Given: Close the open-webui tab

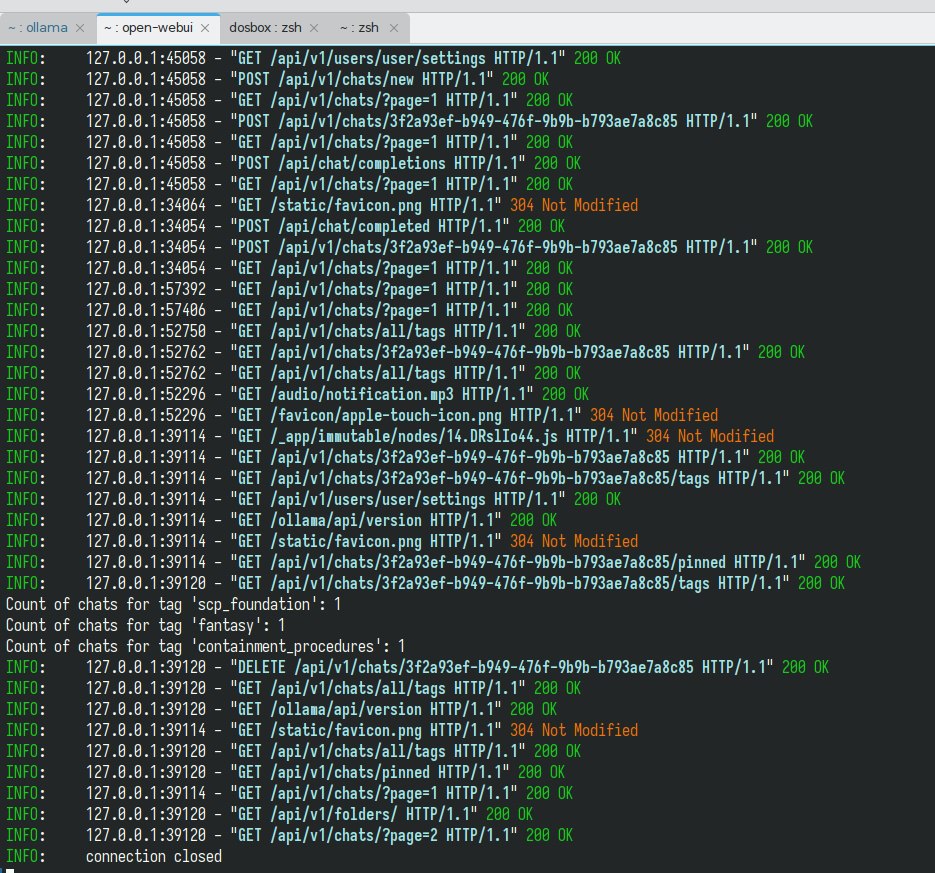Looking at the screenshot, I should [204, 28].
